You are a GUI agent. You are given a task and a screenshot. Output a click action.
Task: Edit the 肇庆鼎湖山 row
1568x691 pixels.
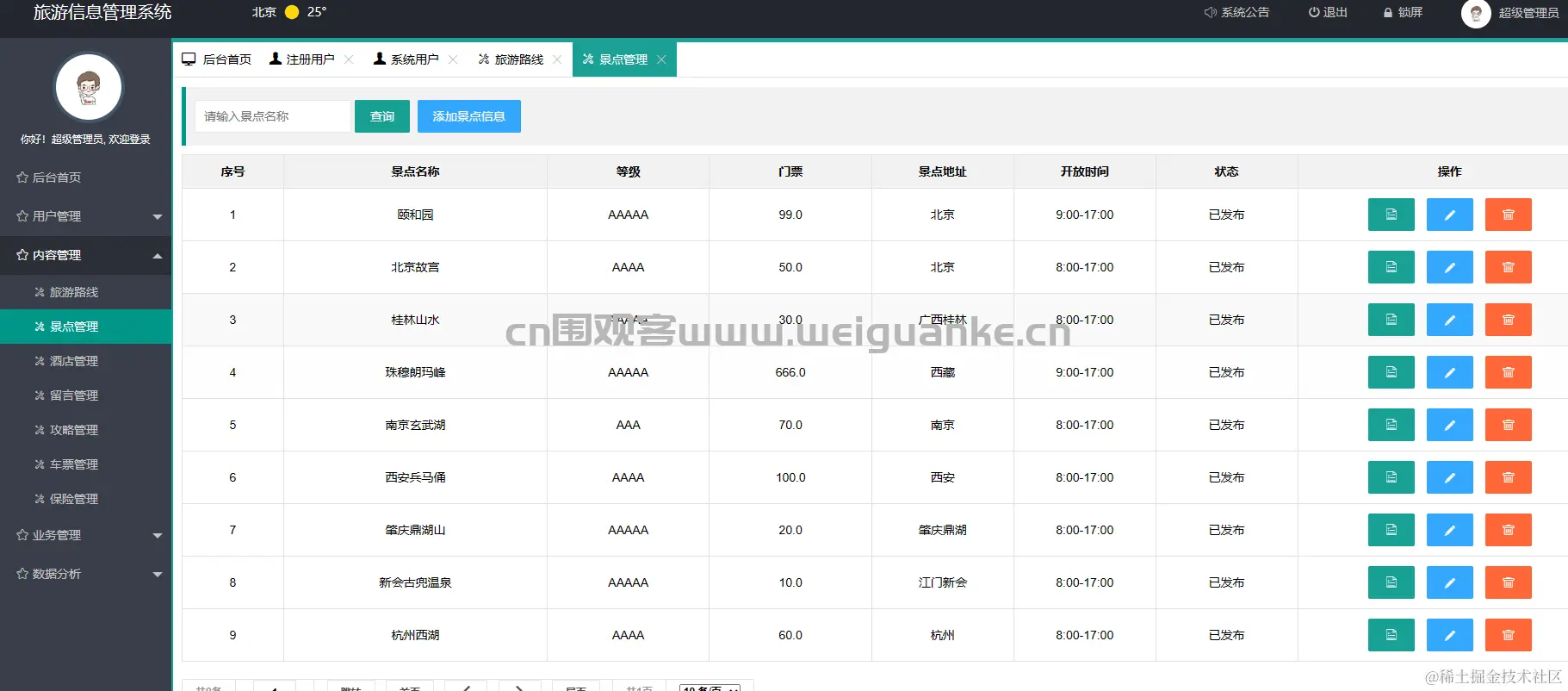[1449, 530]
